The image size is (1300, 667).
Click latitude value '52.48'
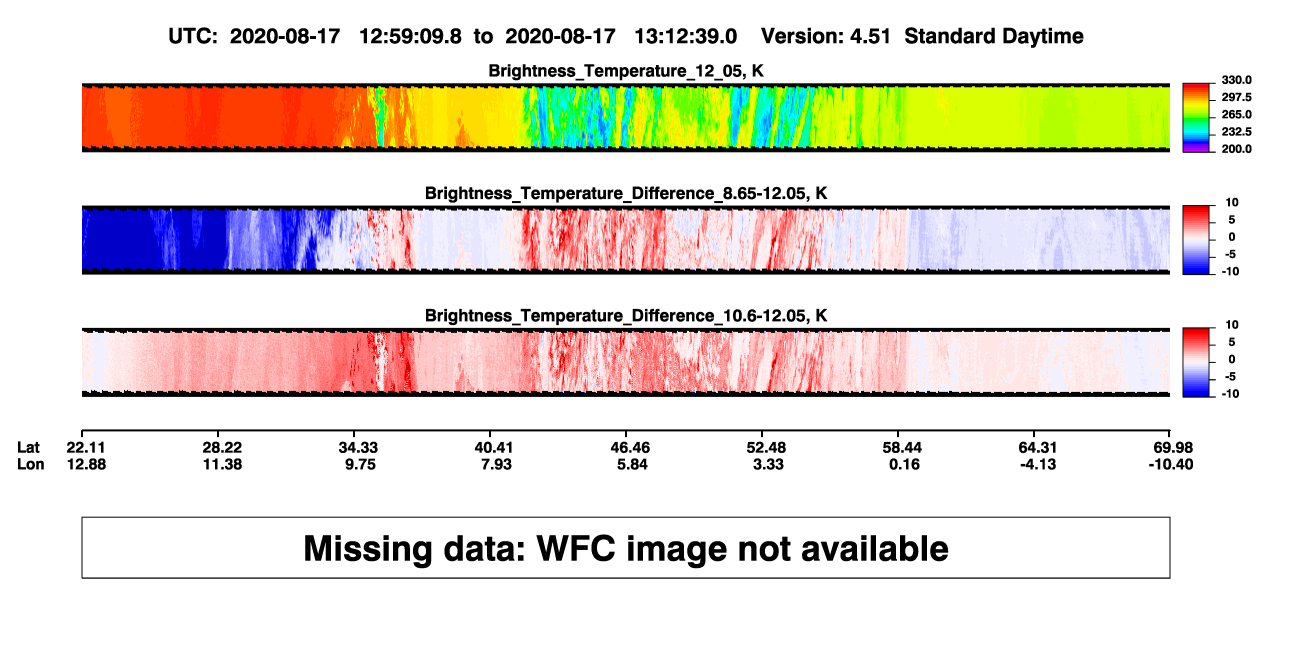click(766, 447)
